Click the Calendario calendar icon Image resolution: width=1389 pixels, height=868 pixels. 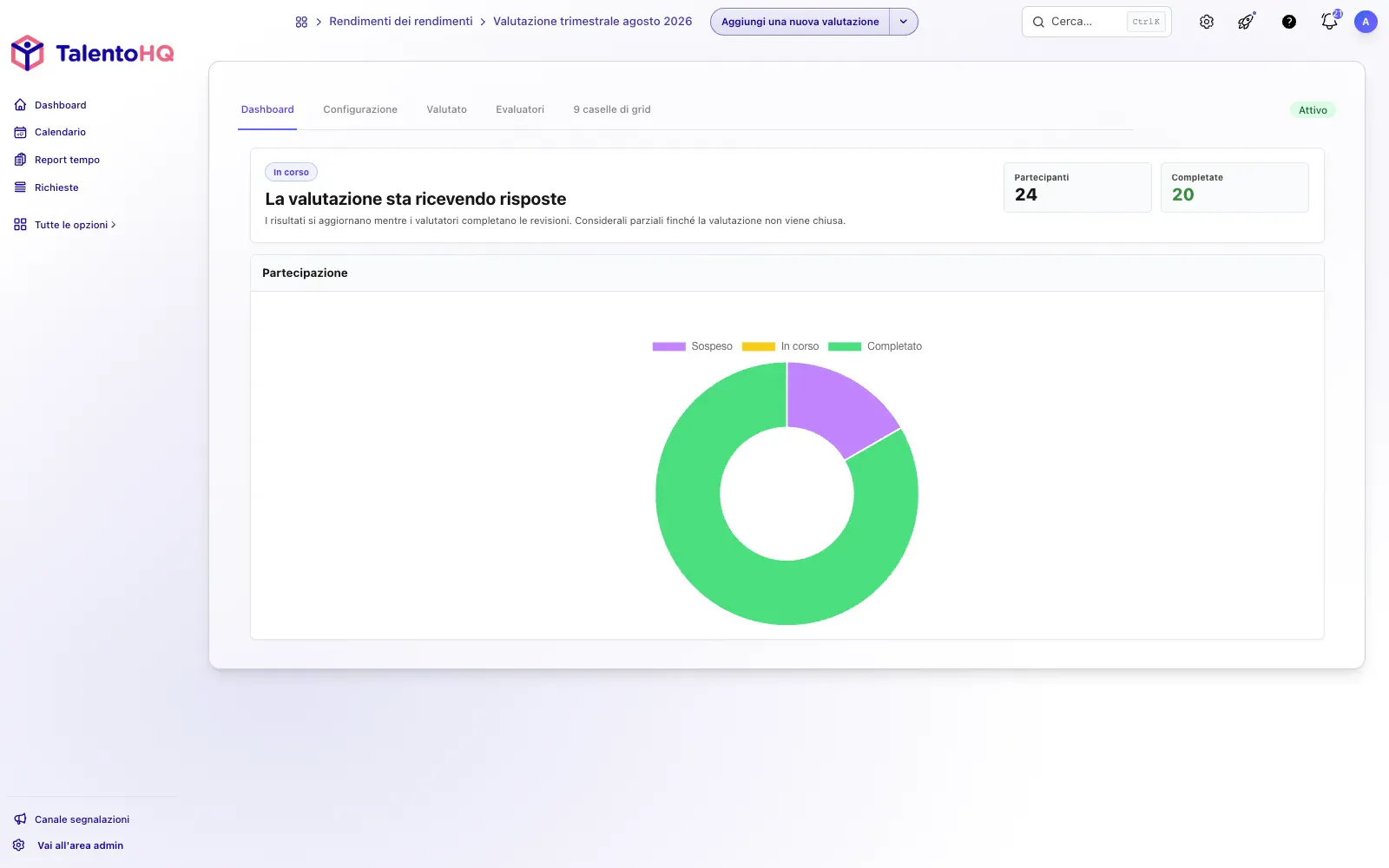(20, 132)
